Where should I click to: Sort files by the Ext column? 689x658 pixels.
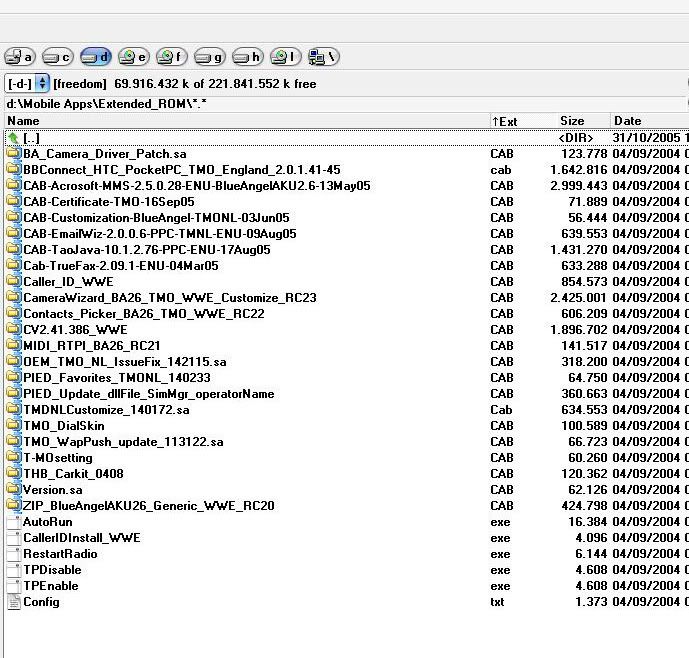tap(520, 121)
